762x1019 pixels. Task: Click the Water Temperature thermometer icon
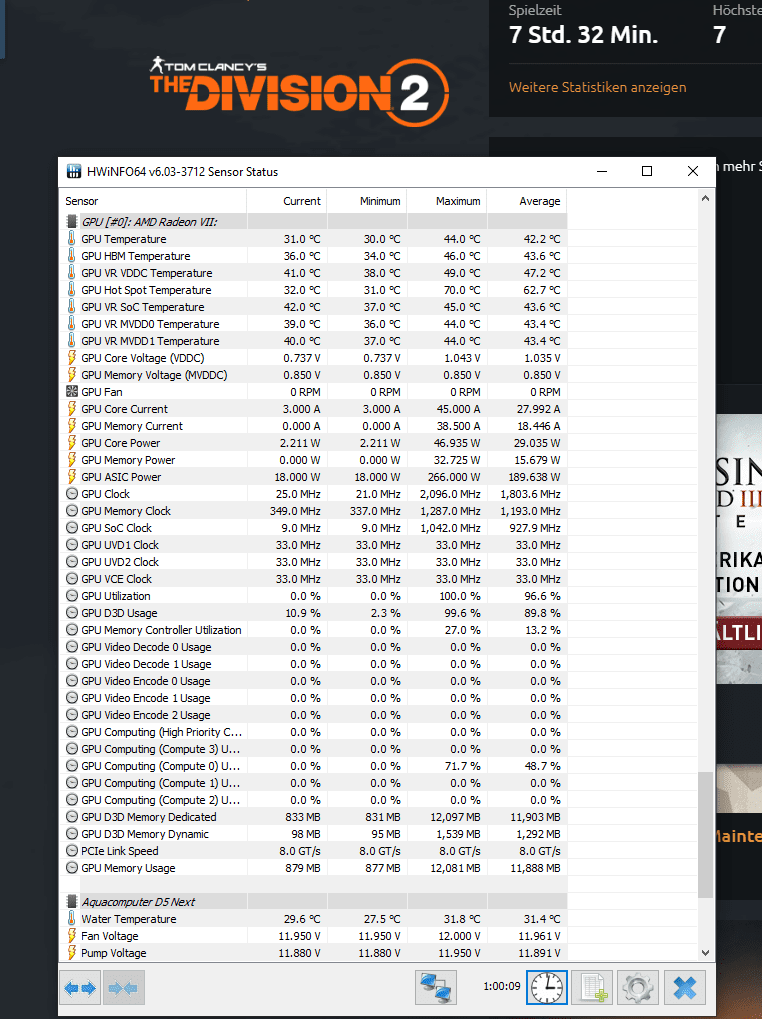71,918
